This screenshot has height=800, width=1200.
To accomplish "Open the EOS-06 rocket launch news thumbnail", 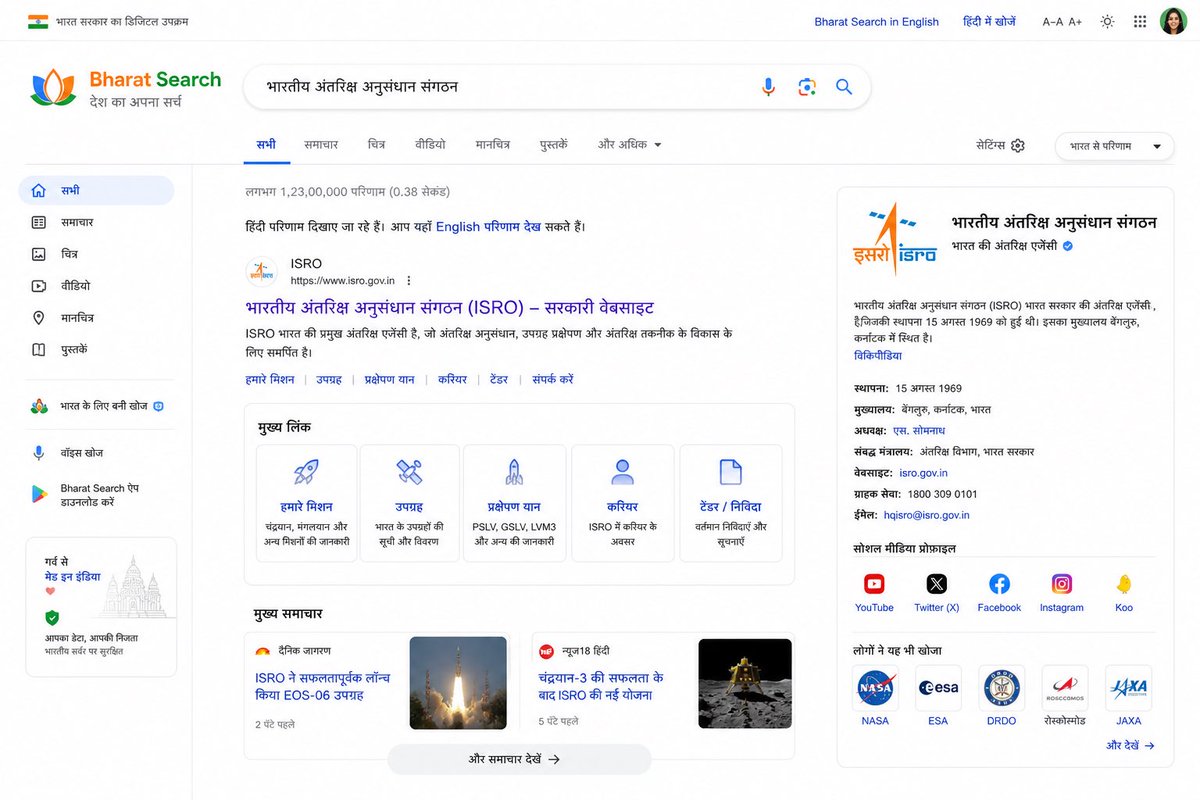I will tap(458, 683).
